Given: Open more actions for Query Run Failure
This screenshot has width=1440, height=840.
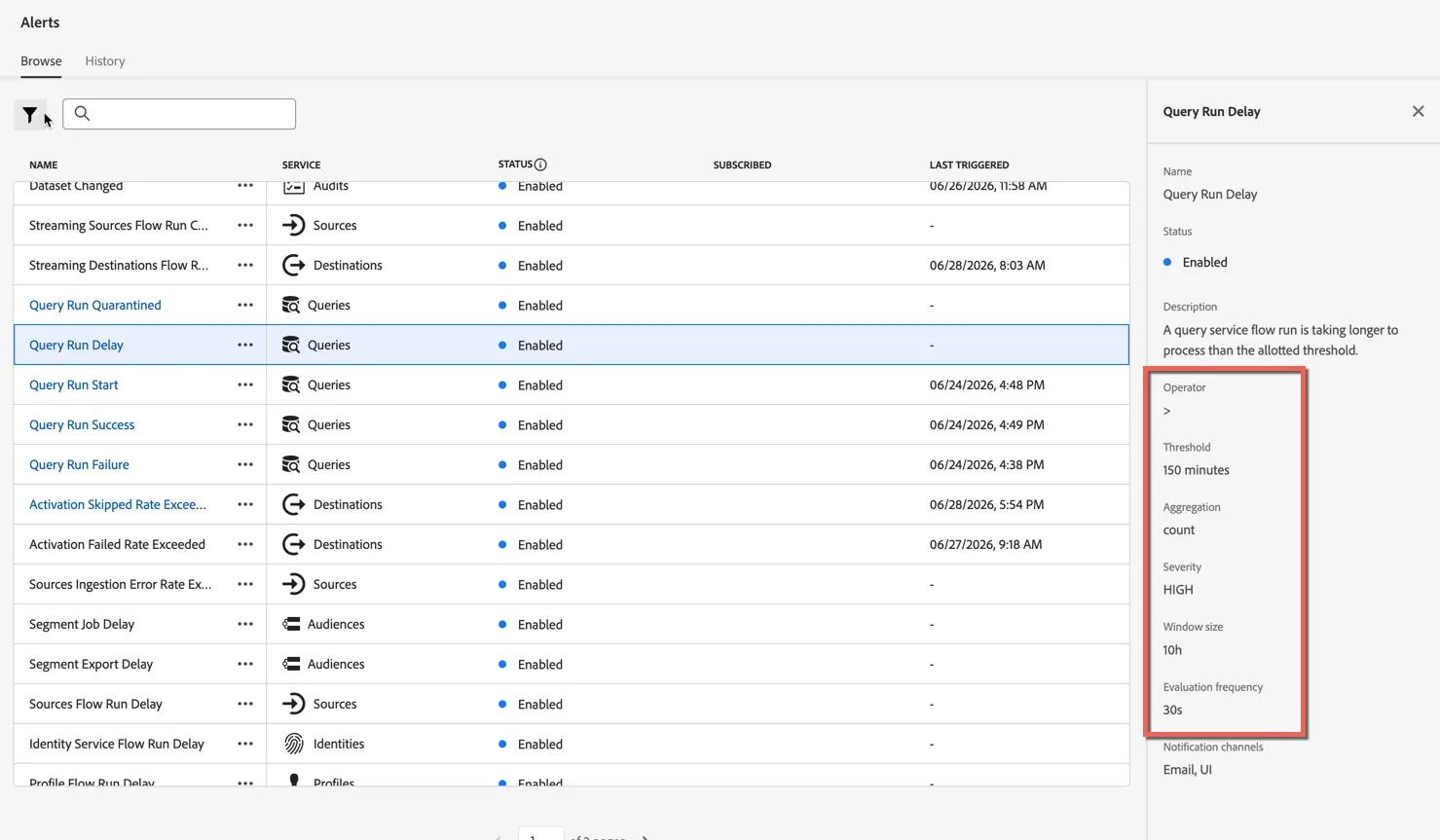Looking at the screenshot, I should point(245,464).
